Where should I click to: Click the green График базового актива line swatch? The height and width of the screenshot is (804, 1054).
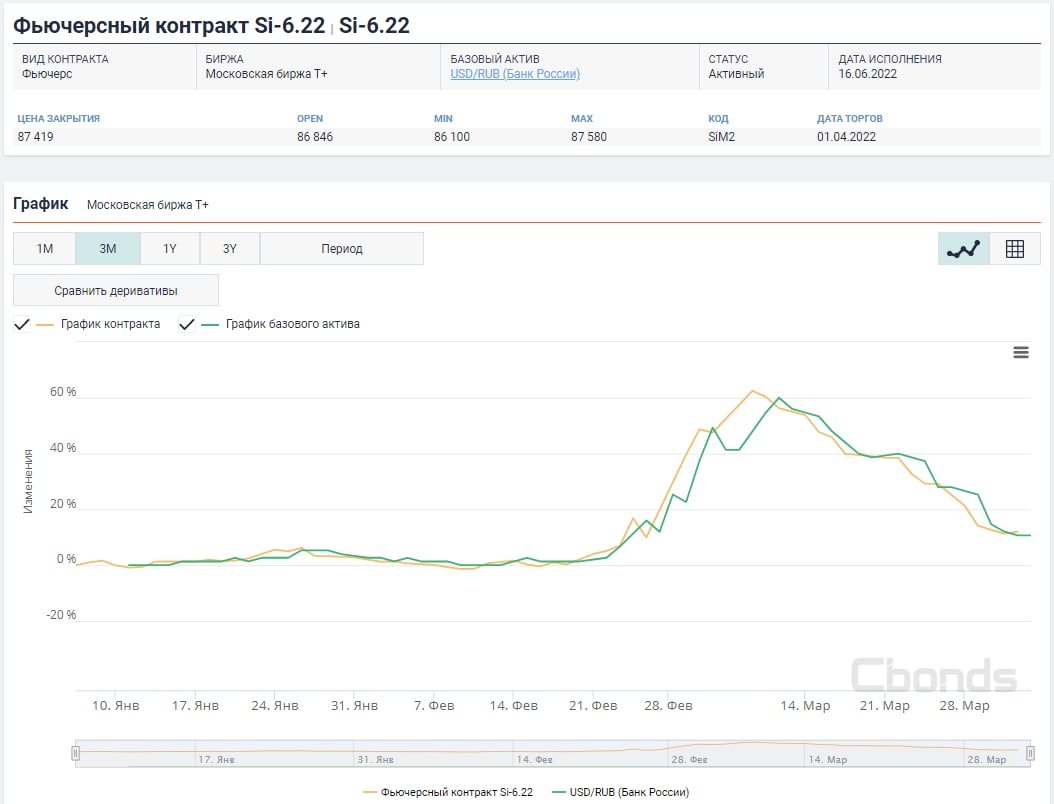coord(210,325)
